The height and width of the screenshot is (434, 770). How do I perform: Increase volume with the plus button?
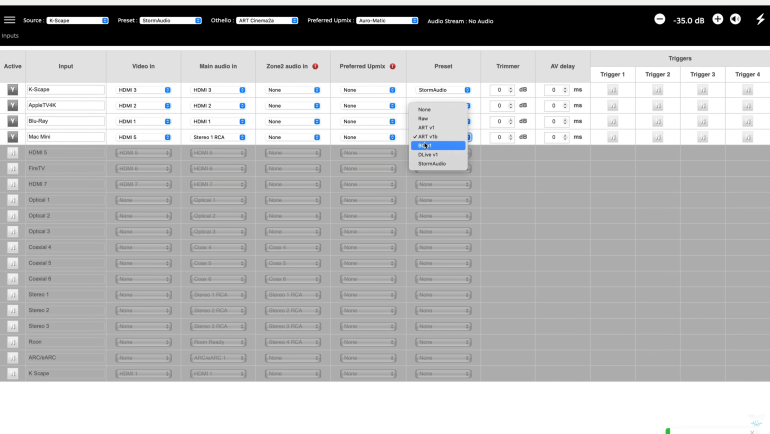pos(717,19)
